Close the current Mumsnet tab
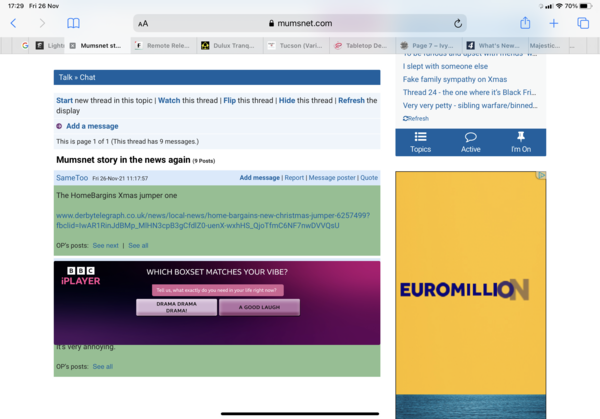This screenshot has height=419, width=600. point(72,45)
